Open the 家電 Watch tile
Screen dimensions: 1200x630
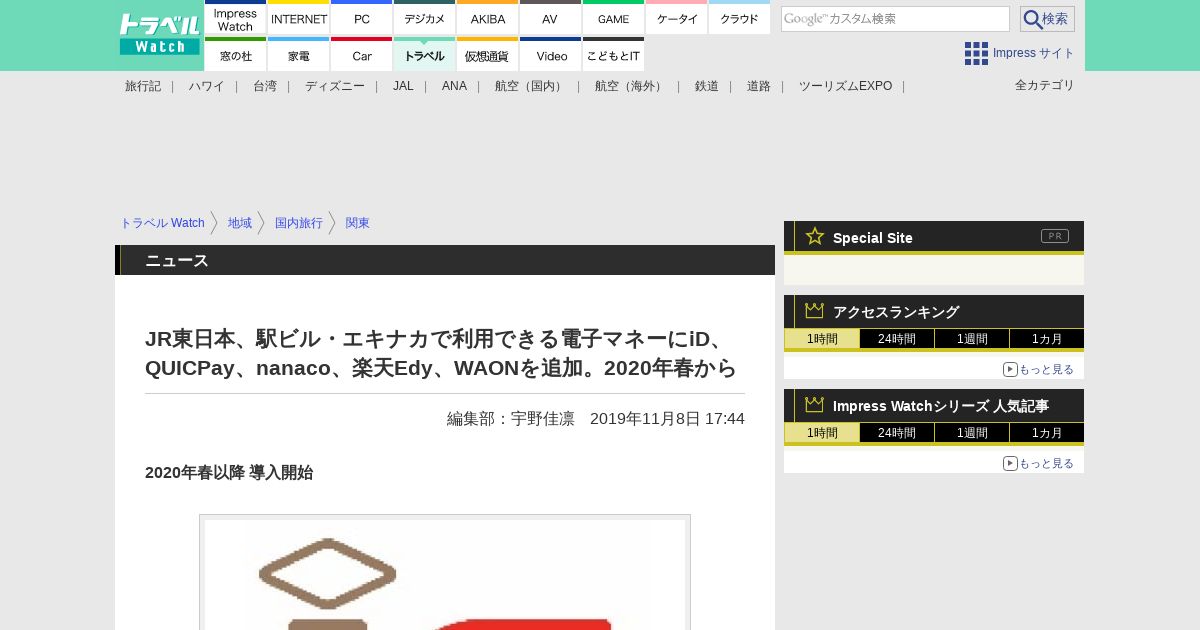(299, 54)
